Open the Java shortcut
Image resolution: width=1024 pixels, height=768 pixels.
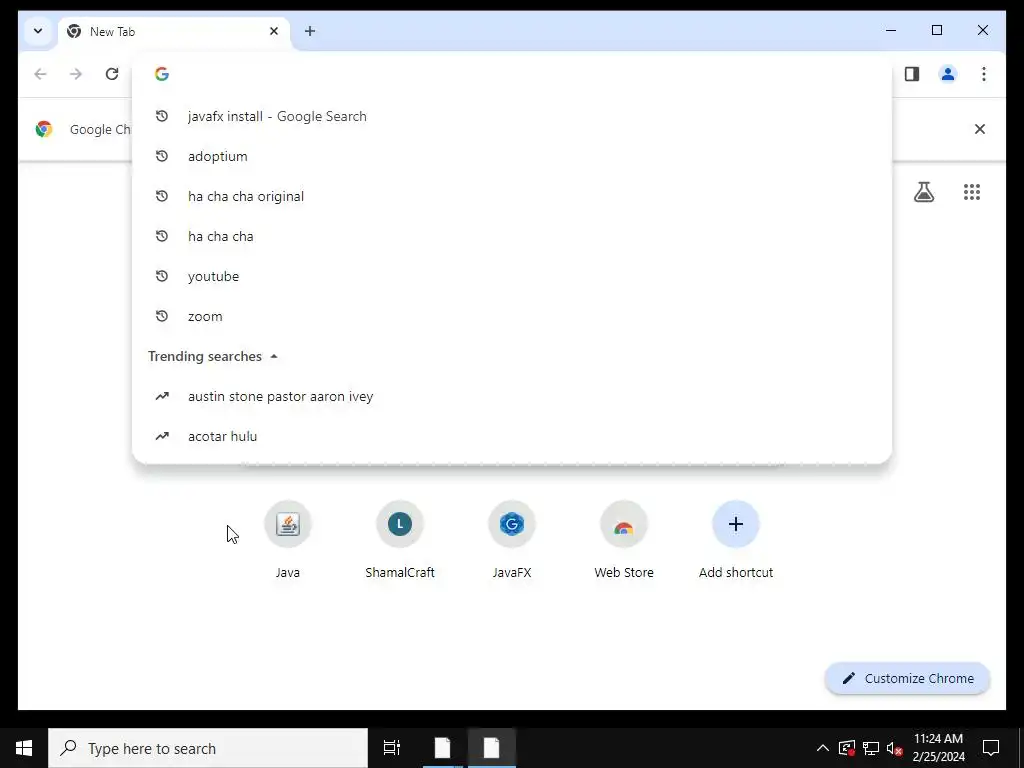click(287, 540)
